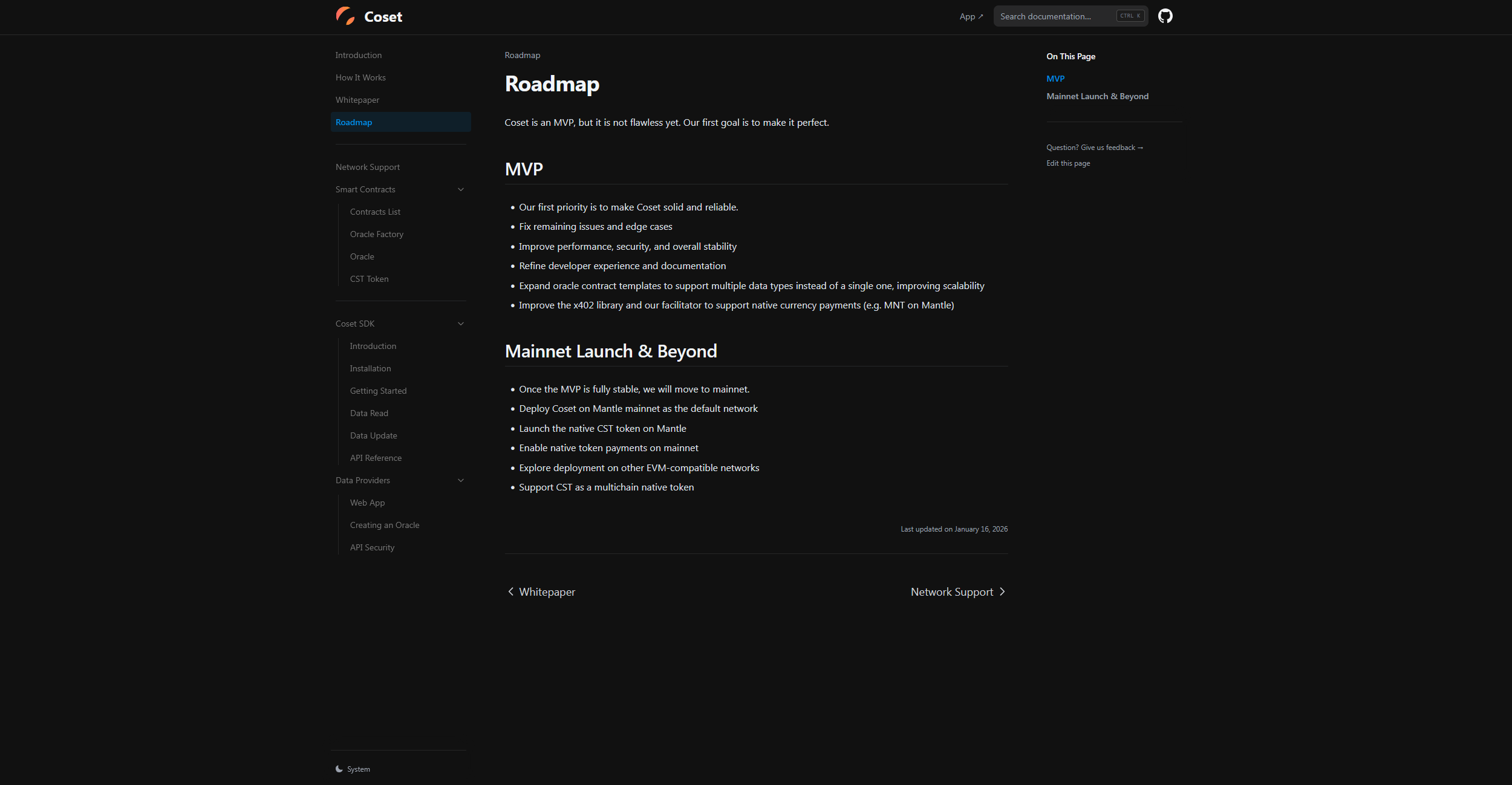Click the moon icon in the System theme switcher
Viewport: 1512px width, 785px height.
[339, 769]
